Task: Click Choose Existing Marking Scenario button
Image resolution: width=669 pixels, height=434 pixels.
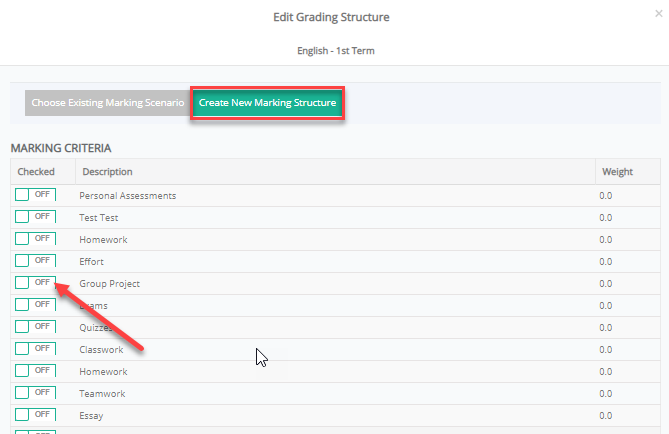Action: coord(108,103)
